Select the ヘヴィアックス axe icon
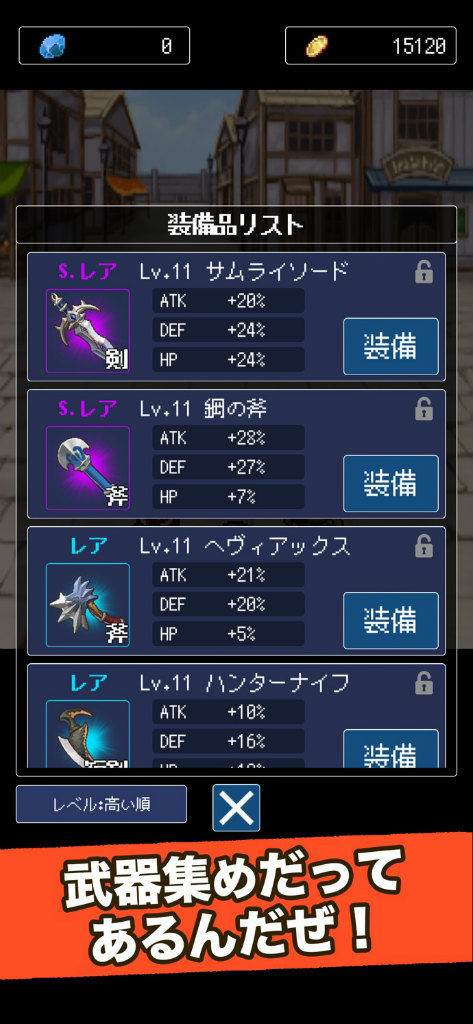The image size is (473, 1024). tap(88, 605)
